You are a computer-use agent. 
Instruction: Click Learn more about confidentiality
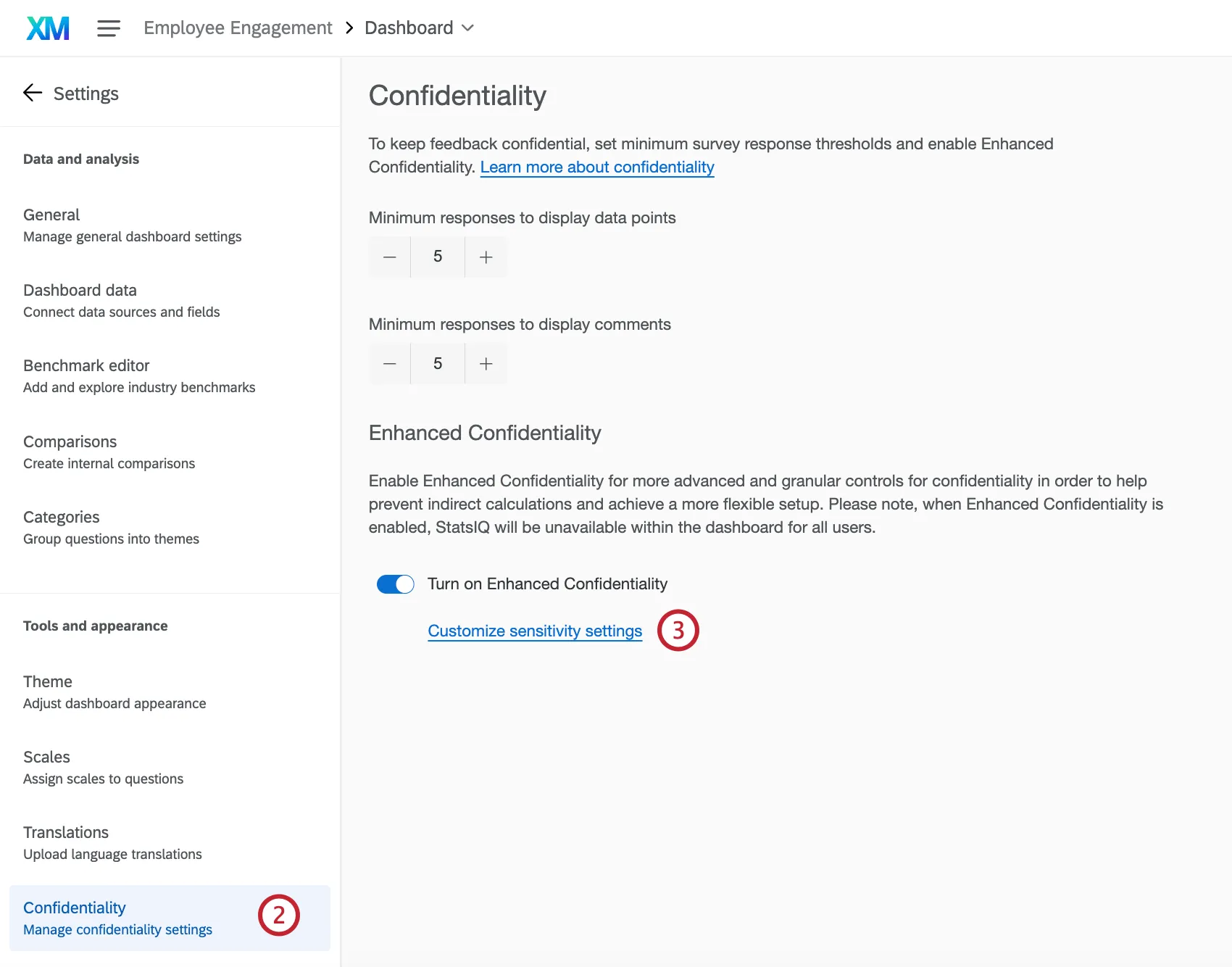point(596,167)
